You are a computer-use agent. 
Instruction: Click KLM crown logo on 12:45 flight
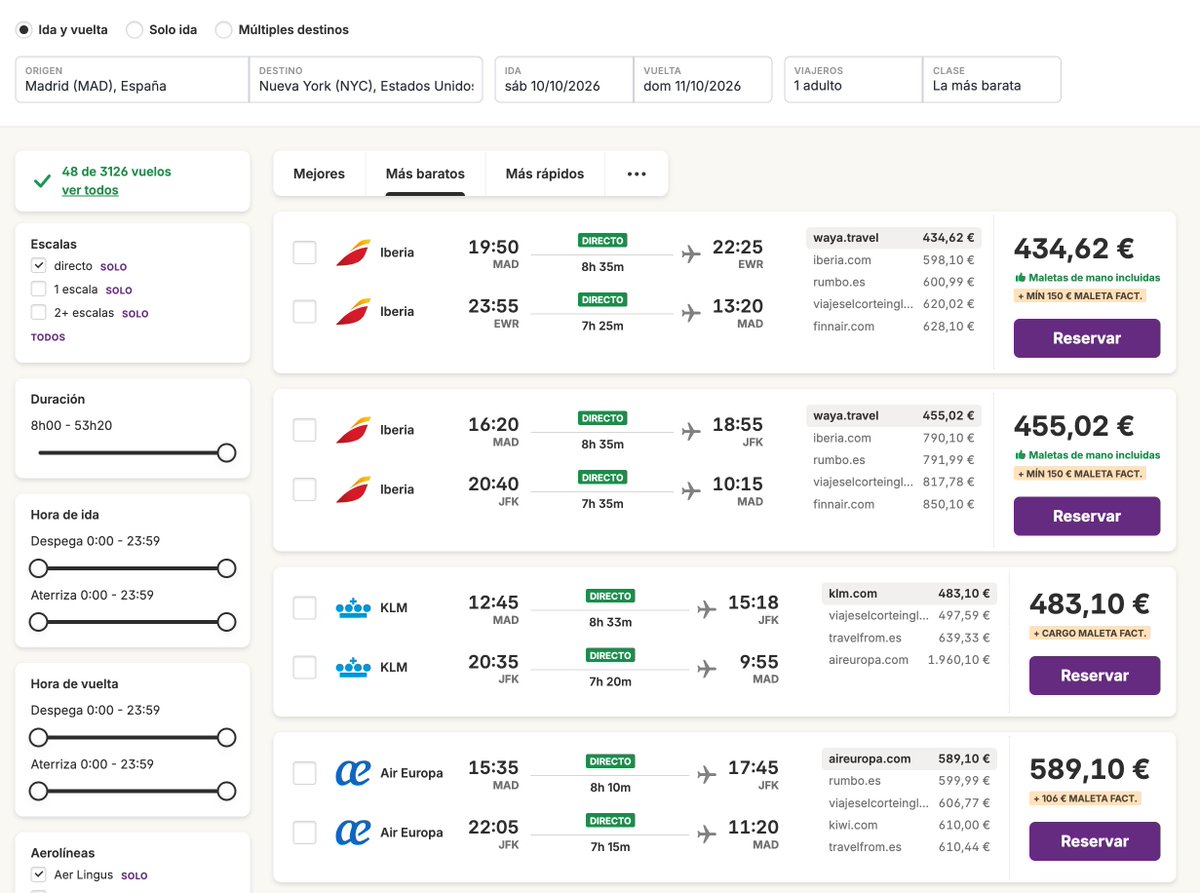coord(353,608)
